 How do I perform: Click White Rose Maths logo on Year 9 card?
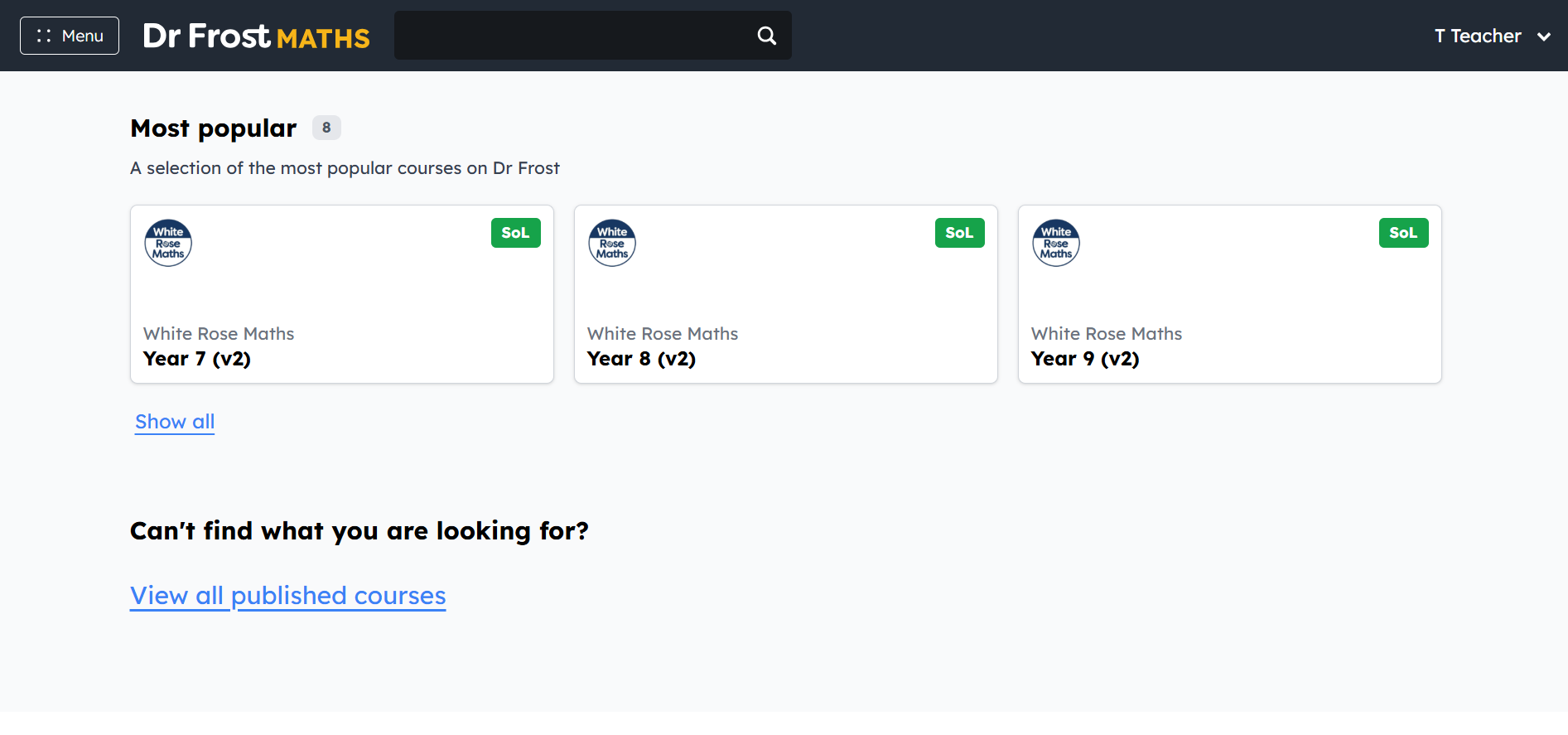click(x=1056, y=243)
